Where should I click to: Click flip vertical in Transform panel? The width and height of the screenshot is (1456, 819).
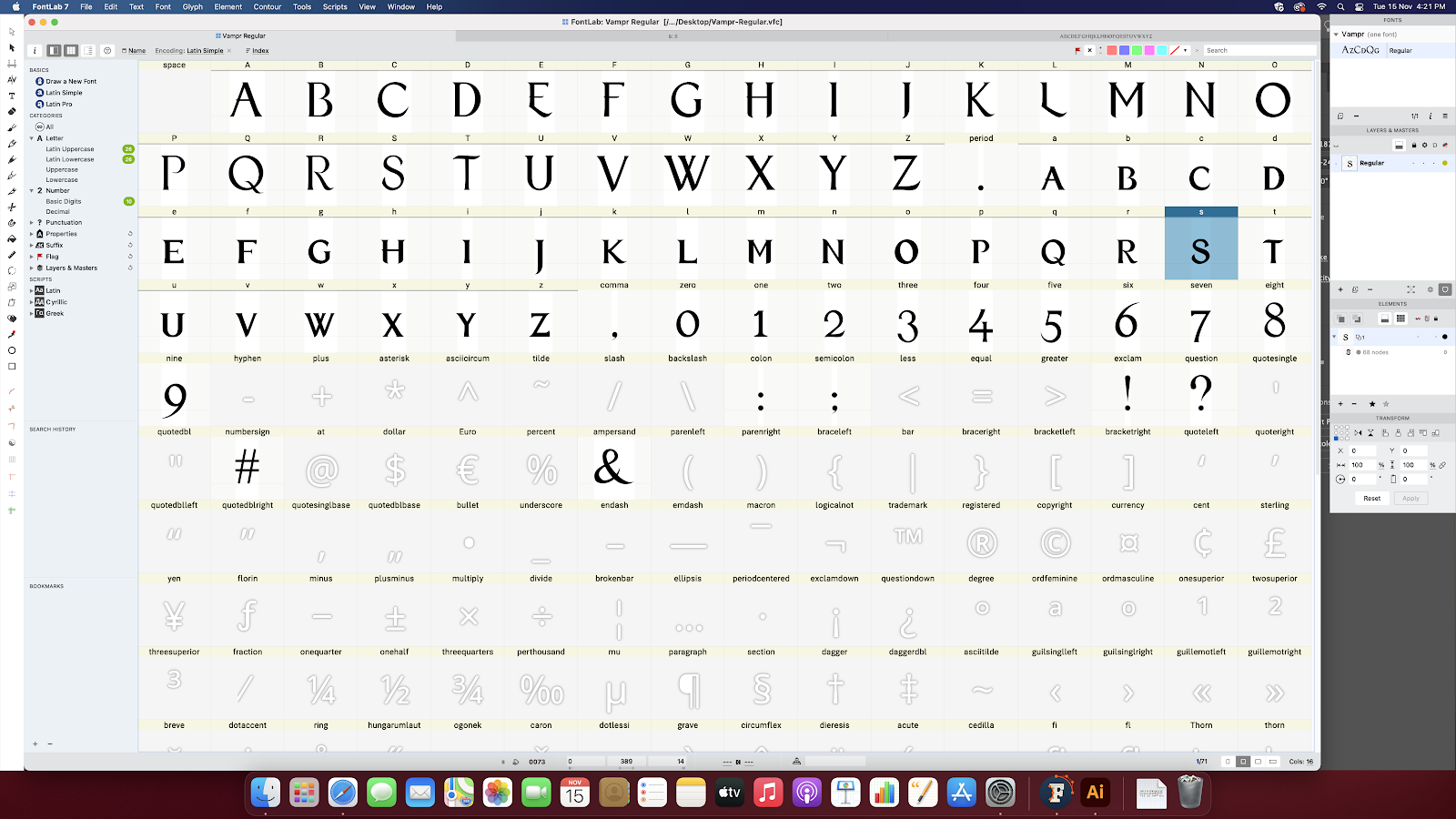pyautogui.click(x=1370, y=433)
